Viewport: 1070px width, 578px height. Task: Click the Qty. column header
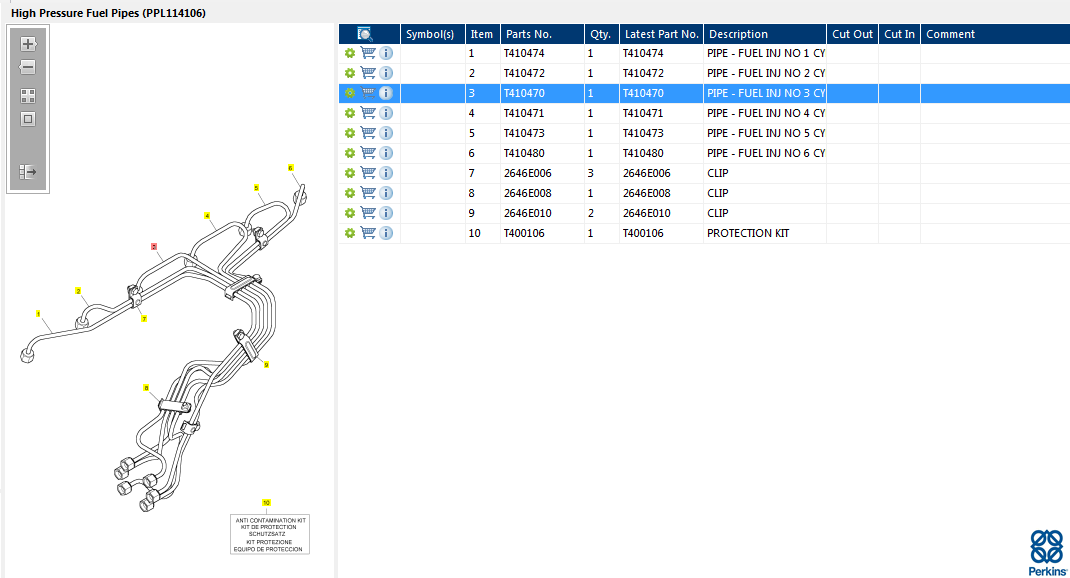click(600, 34)
